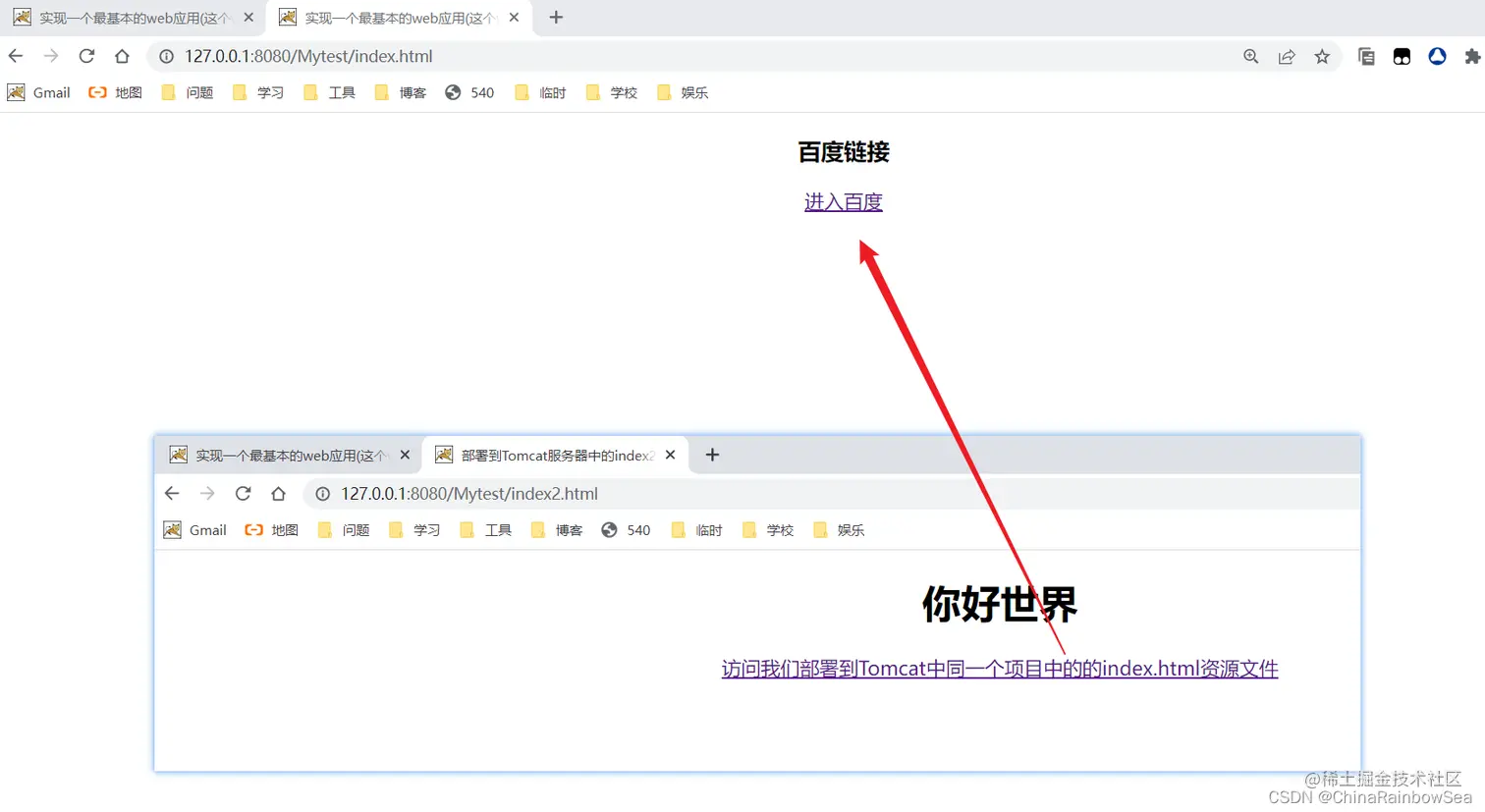Open the 娱乐 bookmarks folder
The width and height of the screenshot is (1485, 812).
[682, 91]
